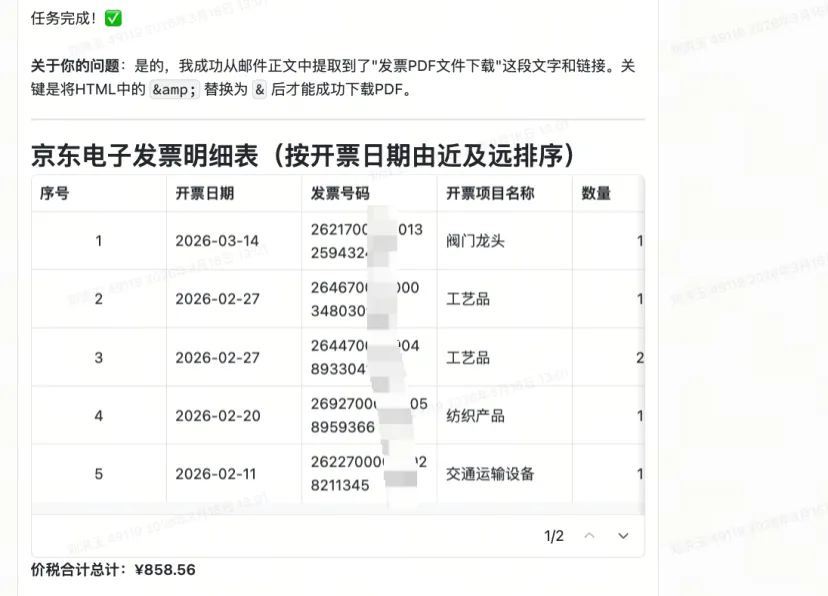Click the &amp; inline code snippet

(x=174, y=90)
